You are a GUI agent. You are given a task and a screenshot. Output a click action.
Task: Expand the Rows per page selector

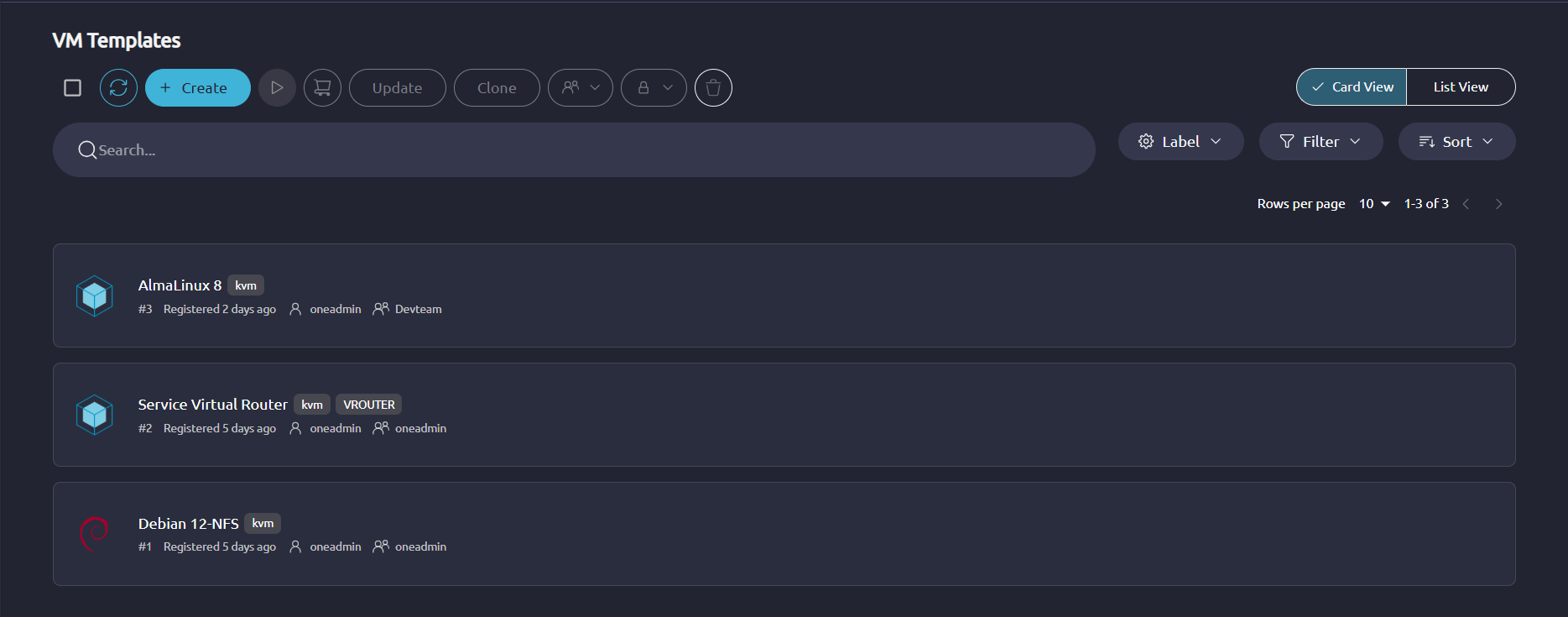[1374, 204]
